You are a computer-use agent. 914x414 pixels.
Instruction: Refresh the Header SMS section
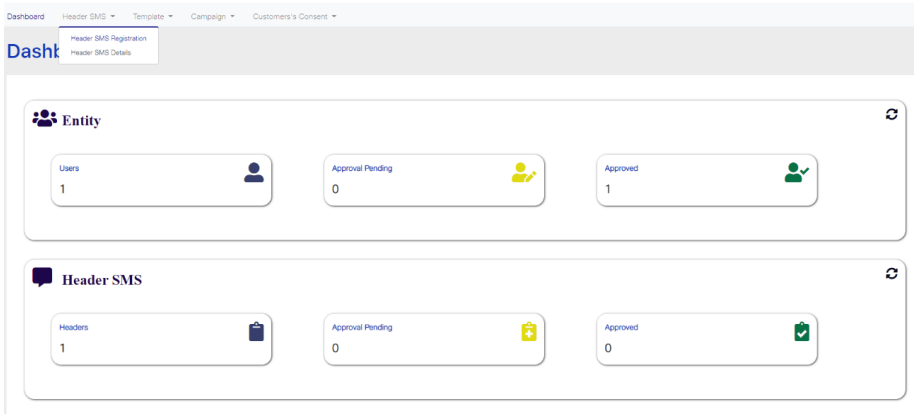pos(891,273)
